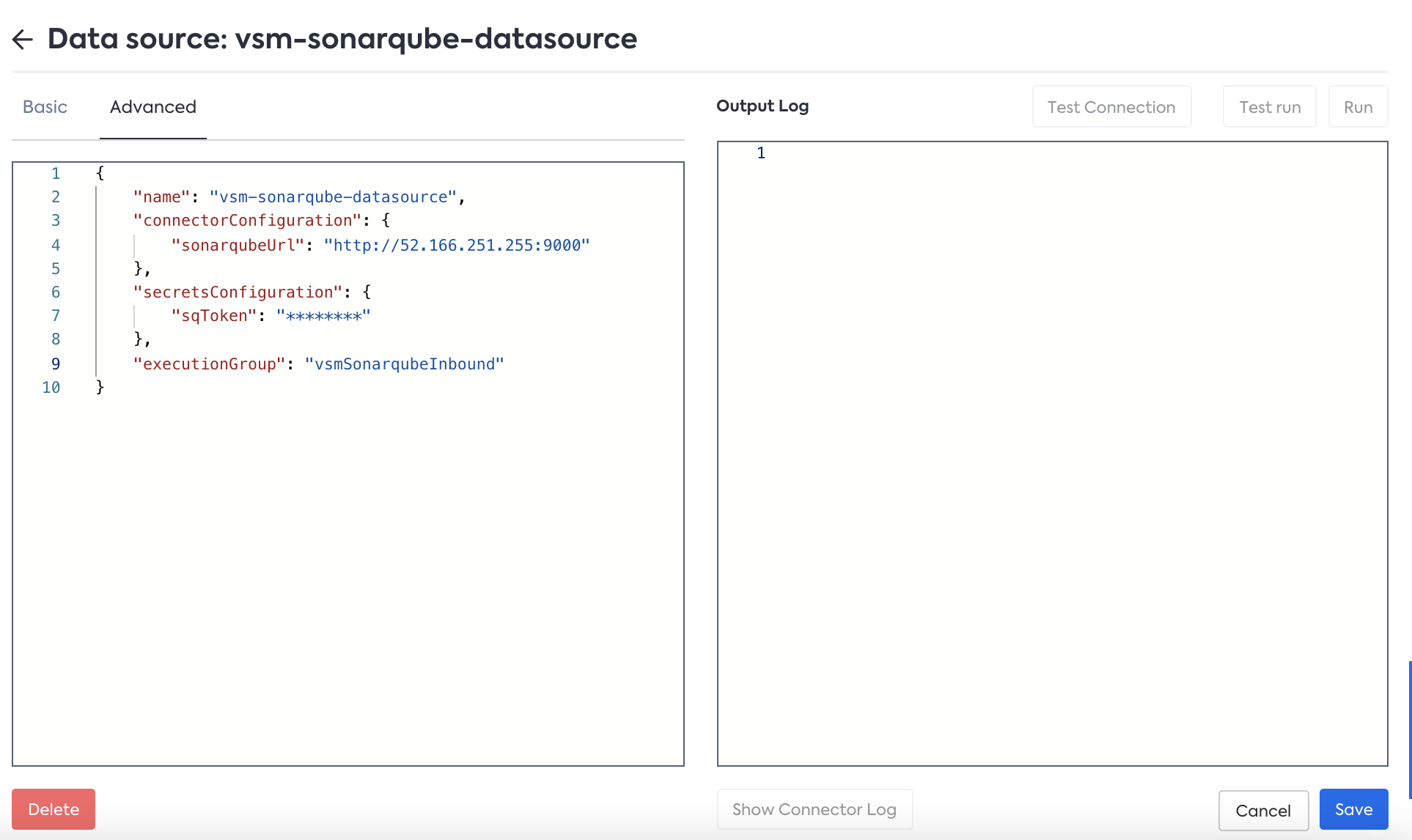Save the data source configuration
This screenshot has height=840, width=1412.
pyautogui.click(x=1353, y=809)
